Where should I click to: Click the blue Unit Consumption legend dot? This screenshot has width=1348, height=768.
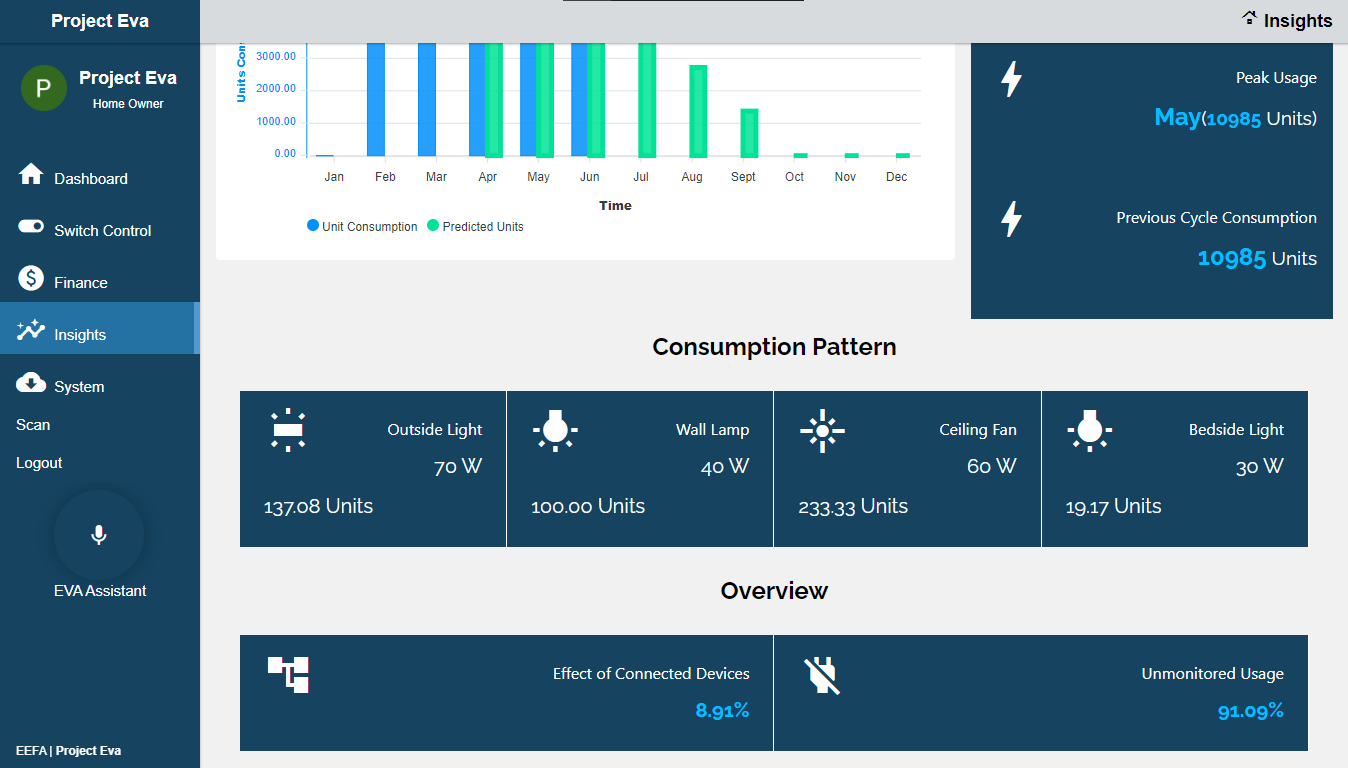tap(313, 226)
